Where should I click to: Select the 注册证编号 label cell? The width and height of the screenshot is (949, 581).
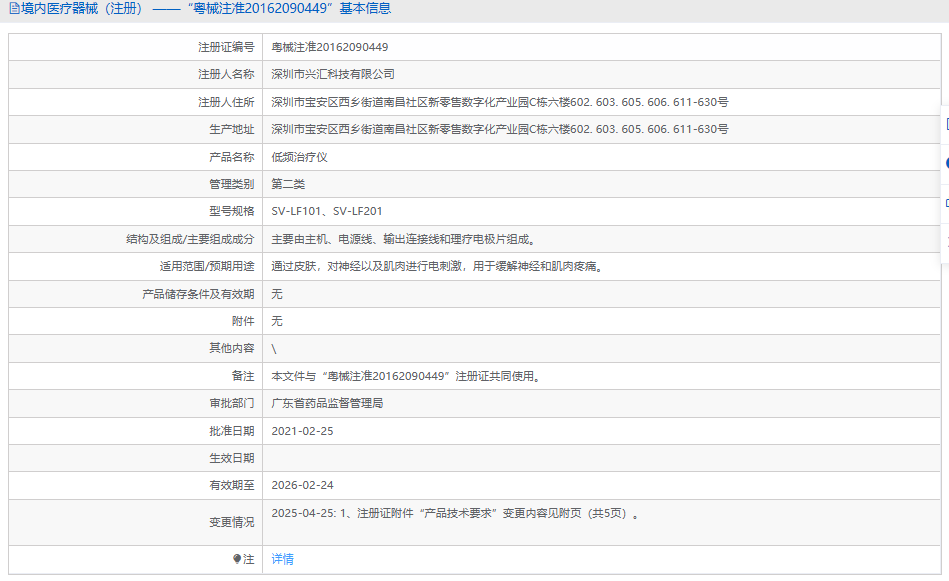[x=226, y=47]
